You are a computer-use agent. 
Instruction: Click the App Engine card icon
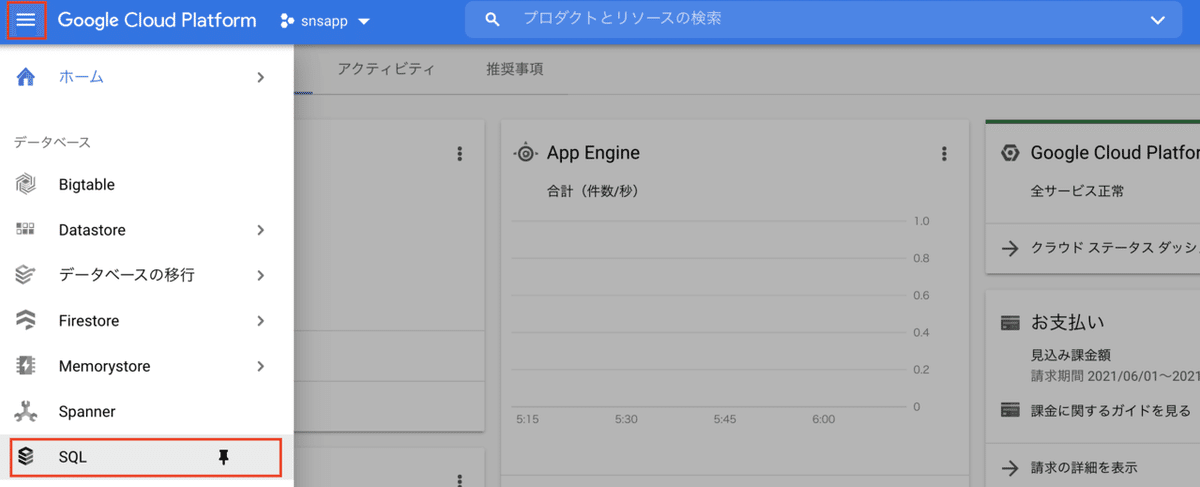click(525, 153)
